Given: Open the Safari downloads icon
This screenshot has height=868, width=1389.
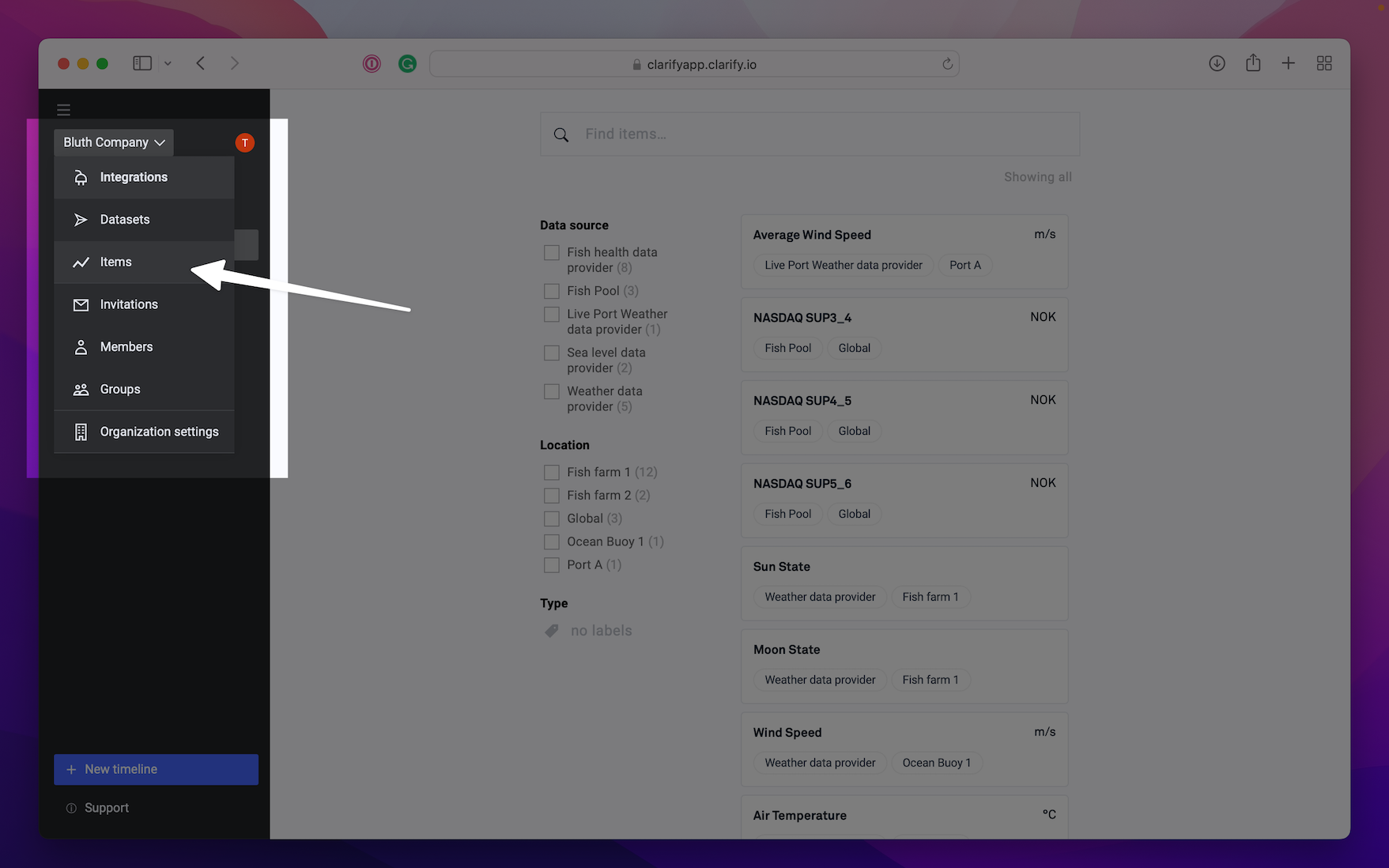Looking at the screenshot, I should [1217, 63].
